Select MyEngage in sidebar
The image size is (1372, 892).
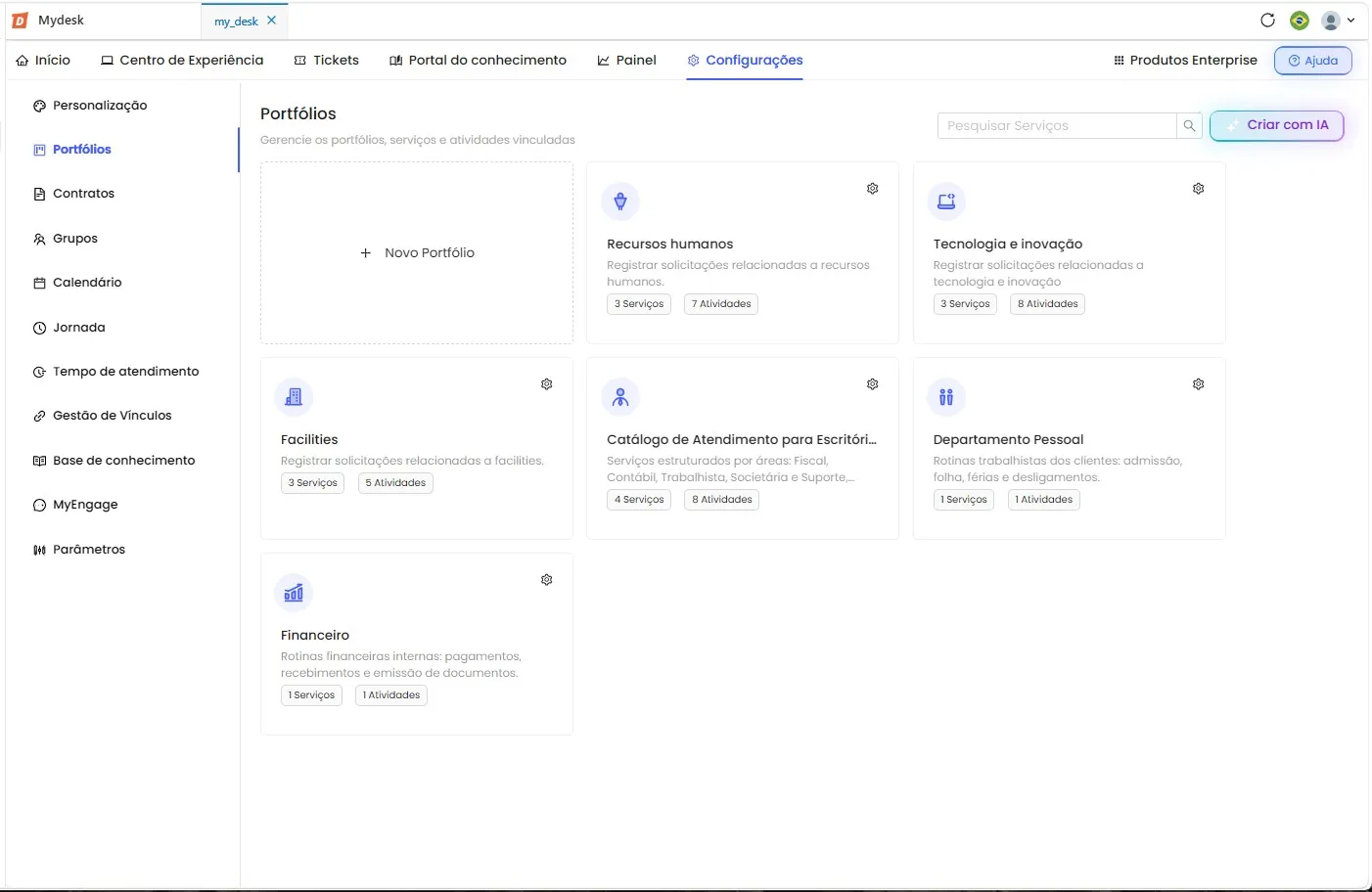point(75,505)
